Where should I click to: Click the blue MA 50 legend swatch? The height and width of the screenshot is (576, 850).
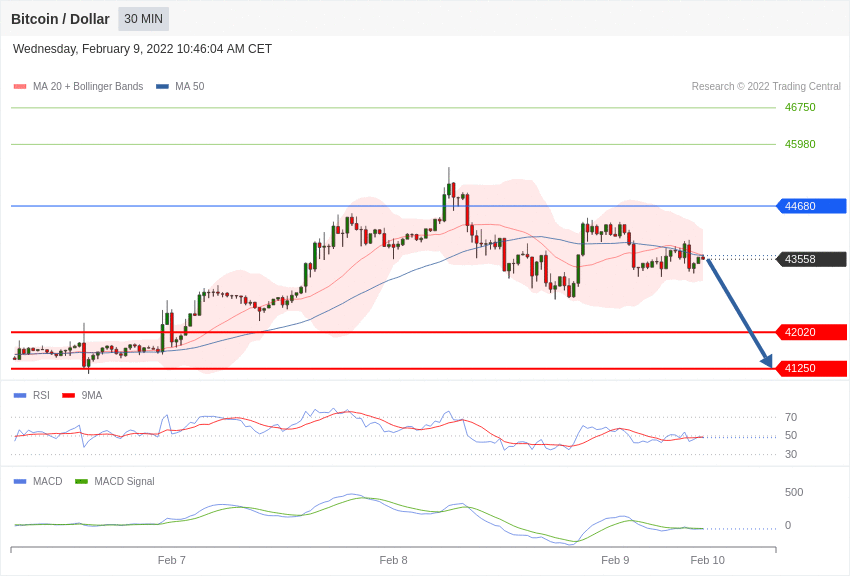tap(162, 87)
